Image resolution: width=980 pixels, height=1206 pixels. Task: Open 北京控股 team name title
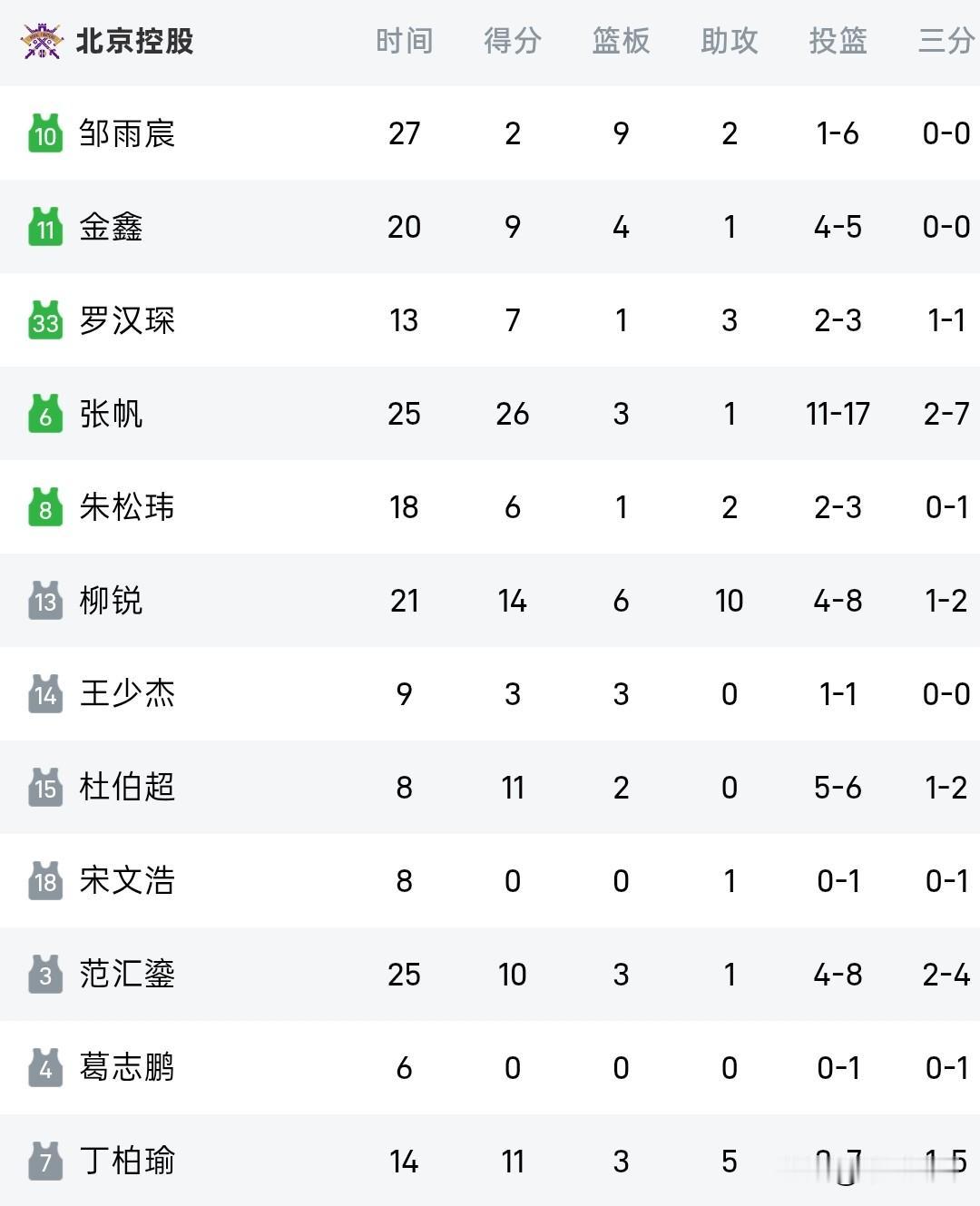pos(134,41)
